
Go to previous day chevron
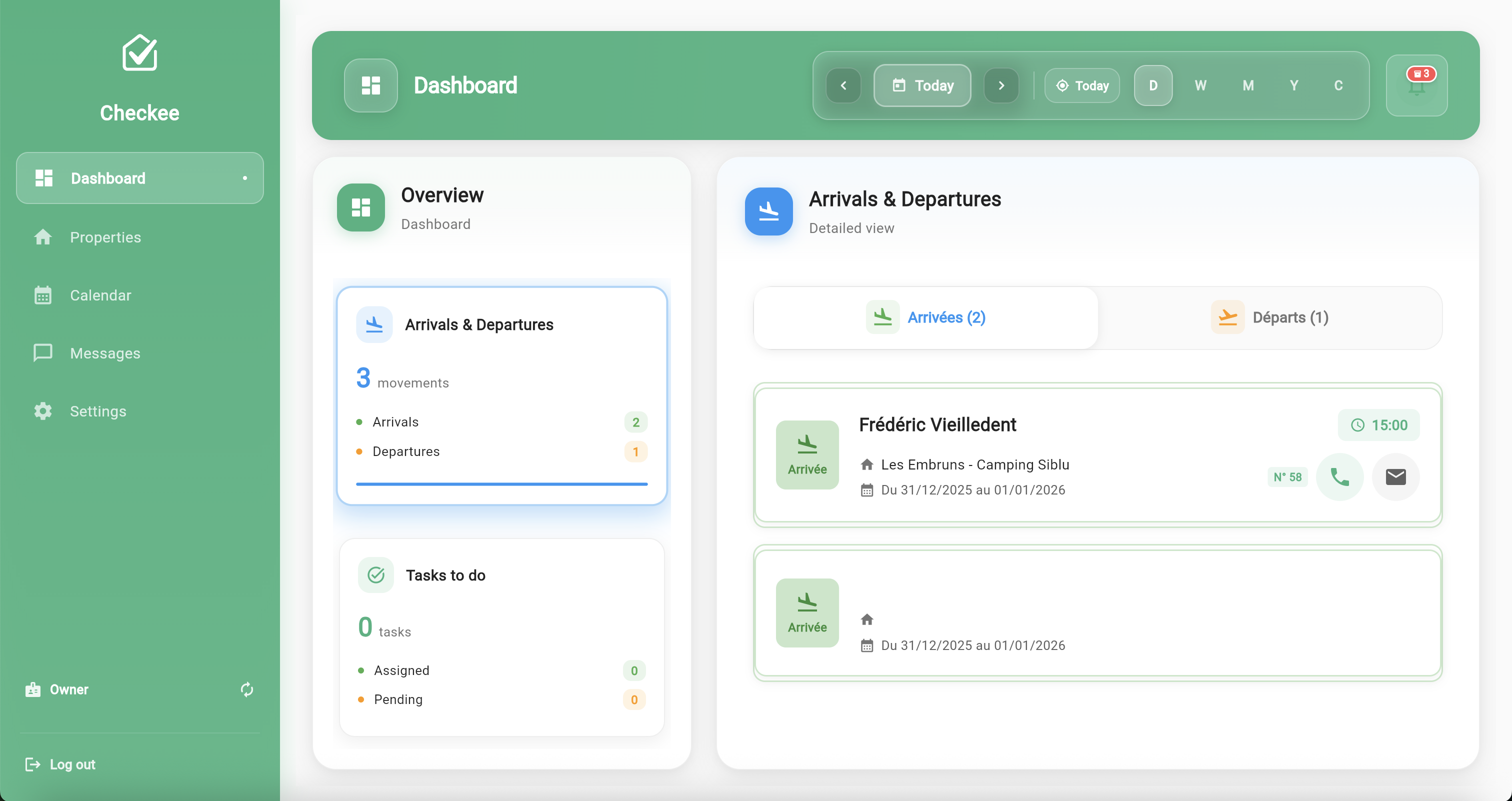[843, 85]
